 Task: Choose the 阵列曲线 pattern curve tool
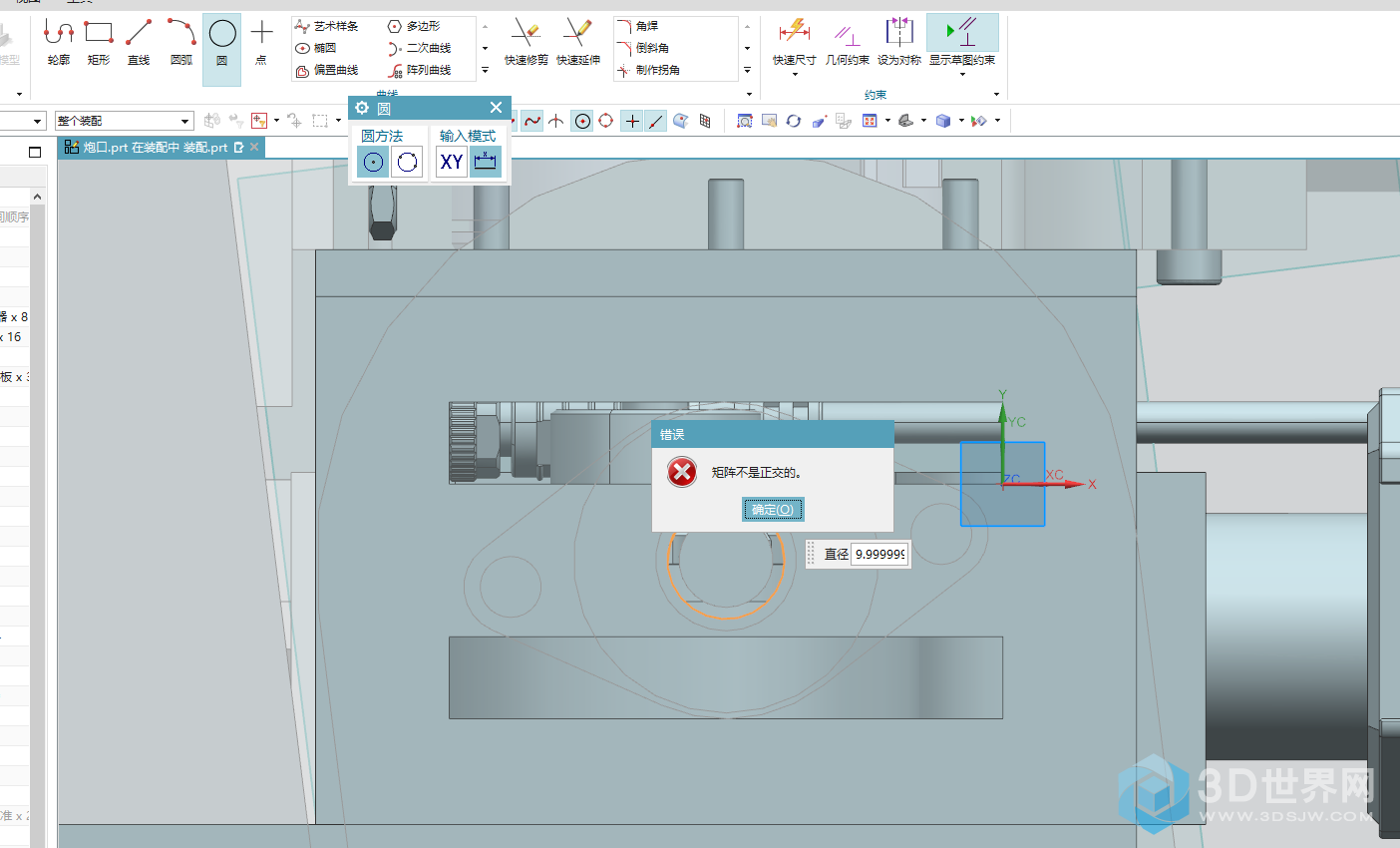420,70
